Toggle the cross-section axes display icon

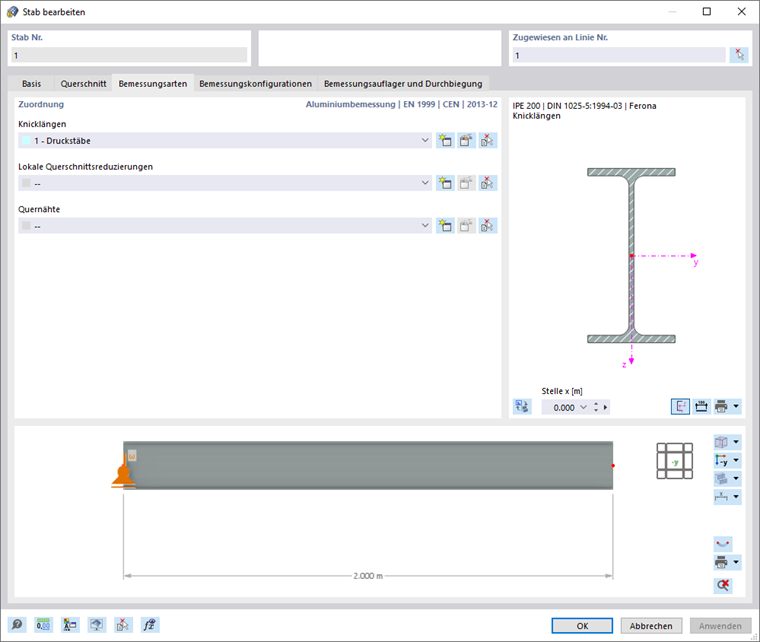coord(680,406)
